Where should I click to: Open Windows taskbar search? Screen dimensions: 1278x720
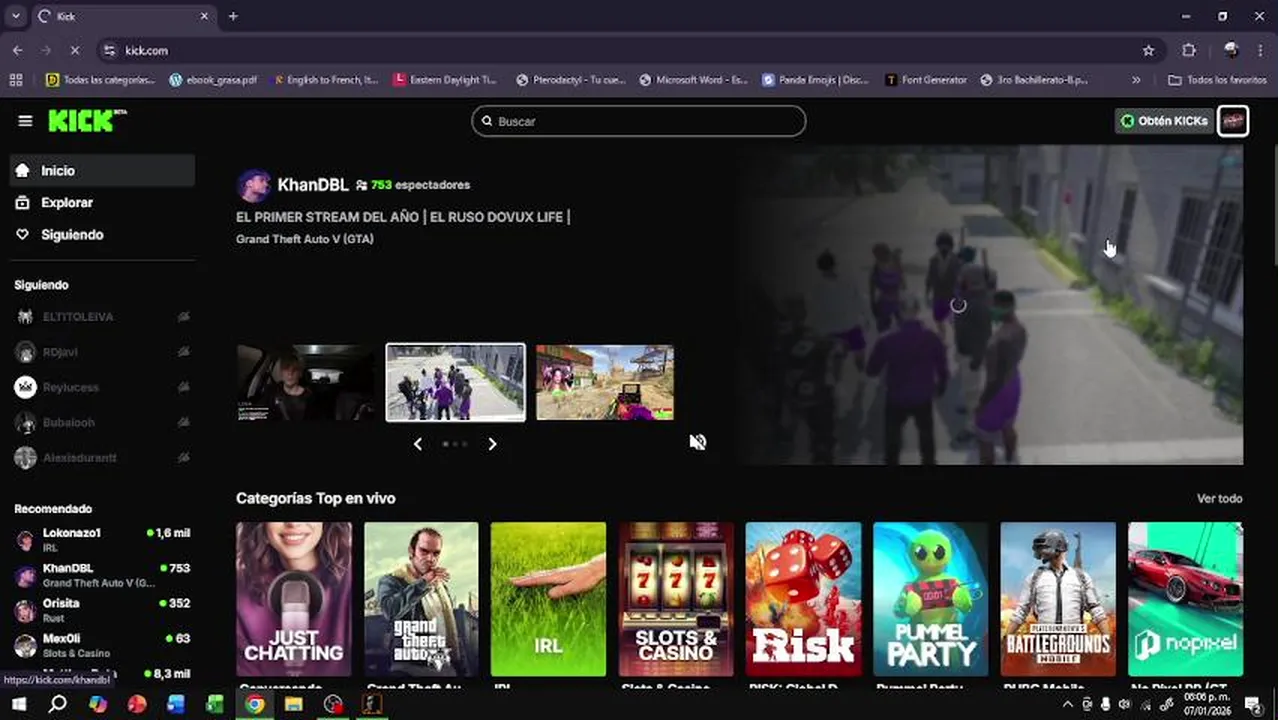click(58, 704)
